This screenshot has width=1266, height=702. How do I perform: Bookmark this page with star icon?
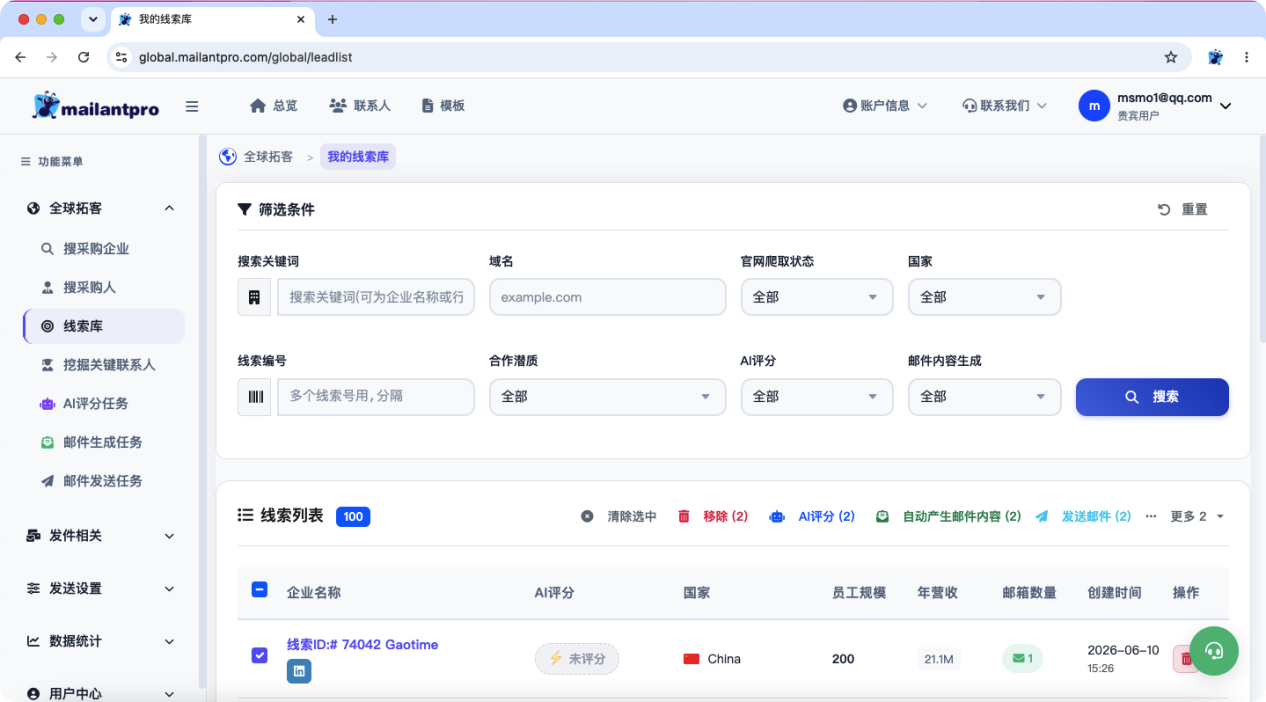pos(1171,57)
